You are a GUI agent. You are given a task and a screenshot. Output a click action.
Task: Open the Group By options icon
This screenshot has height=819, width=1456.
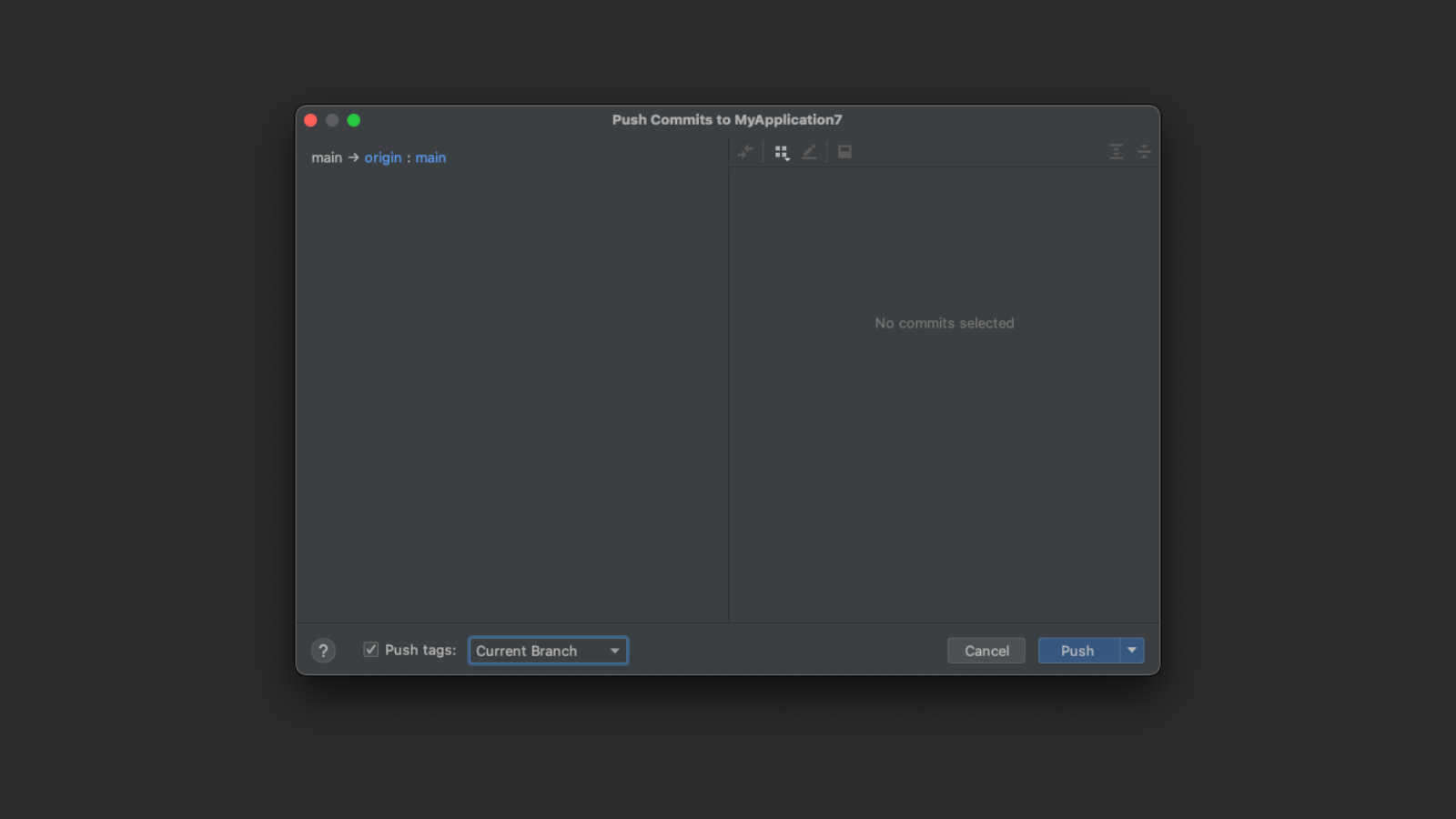(x=782, y=152)
